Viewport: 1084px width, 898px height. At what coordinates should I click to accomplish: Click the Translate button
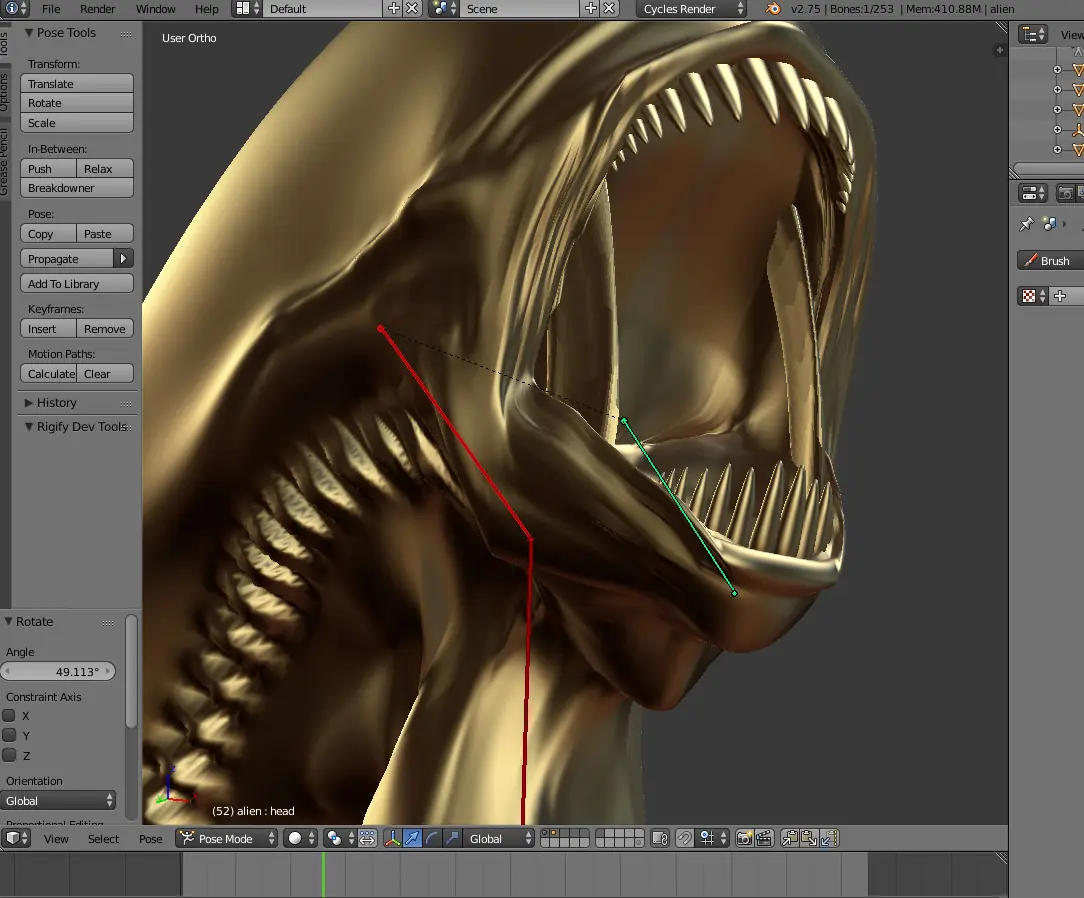tap(77, 84)
